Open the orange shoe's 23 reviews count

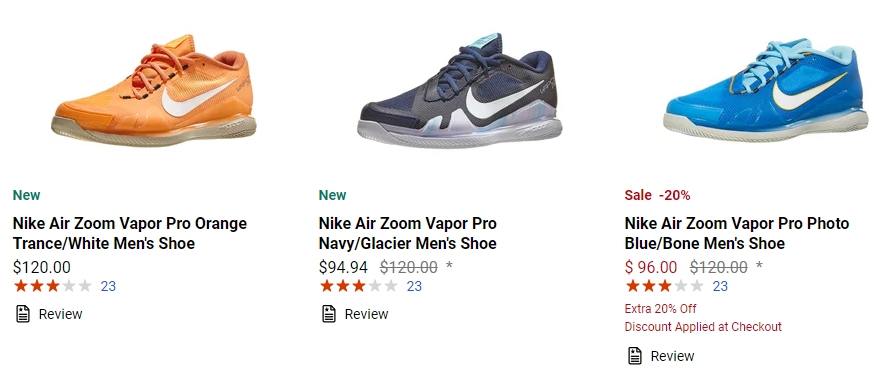108,287
